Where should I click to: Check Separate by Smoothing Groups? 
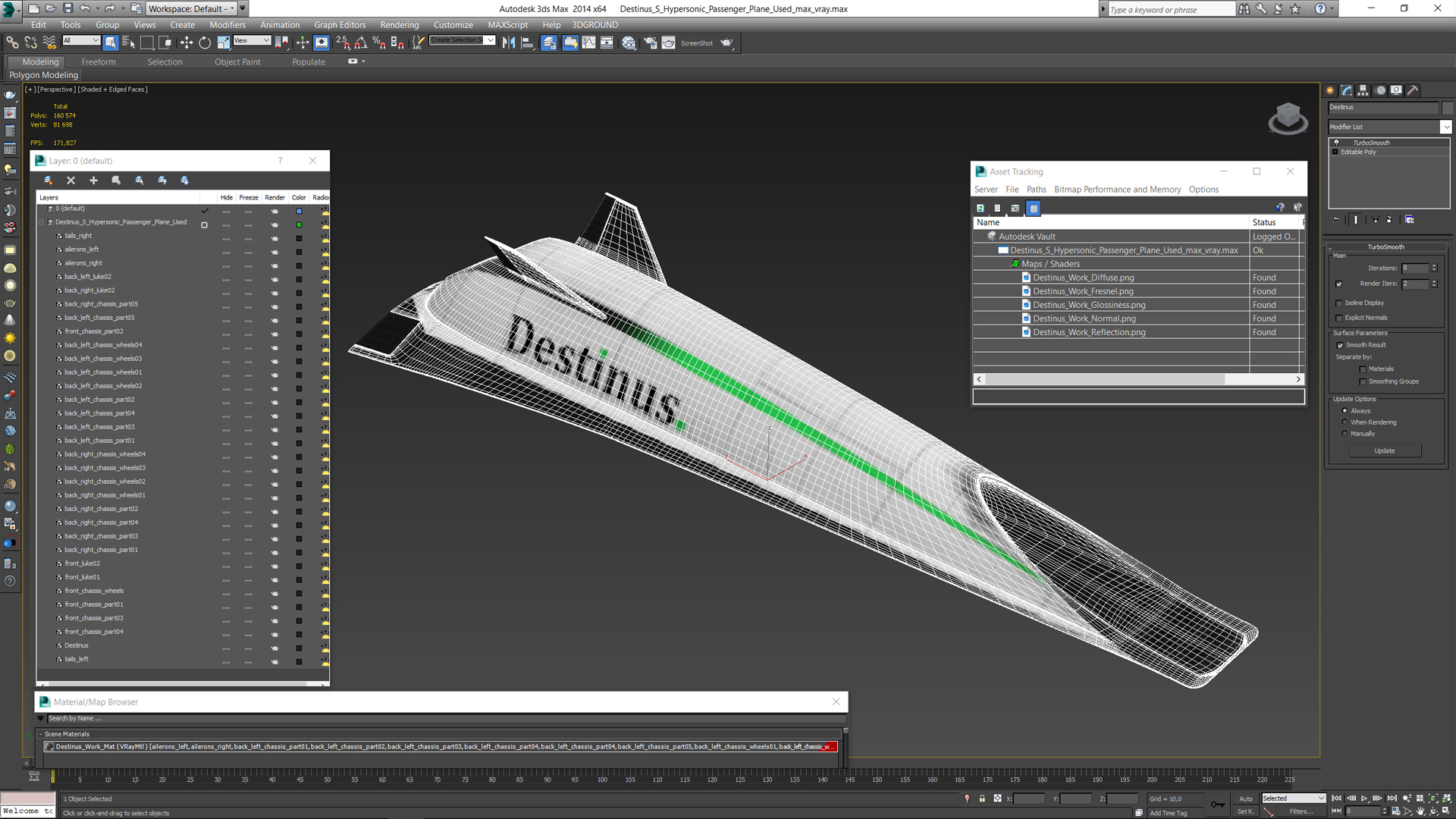click(x=1363, y=382)
